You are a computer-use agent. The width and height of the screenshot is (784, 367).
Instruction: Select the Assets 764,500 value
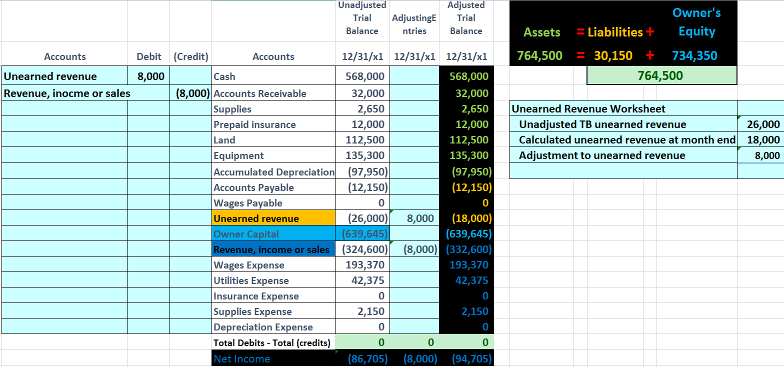[540, 56]
